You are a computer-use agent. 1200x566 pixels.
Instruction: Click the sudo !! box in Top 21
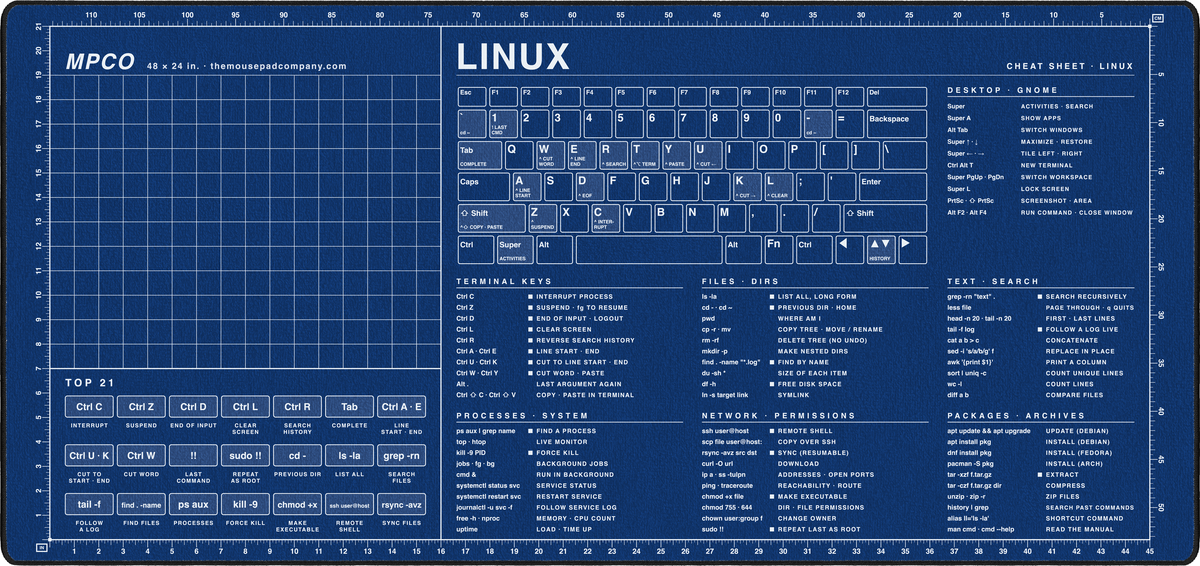tap(246, 455)
